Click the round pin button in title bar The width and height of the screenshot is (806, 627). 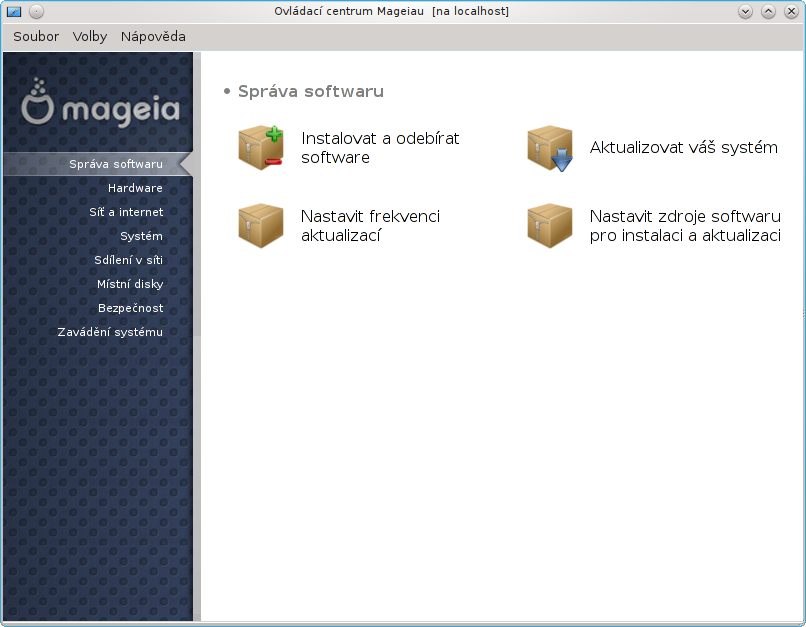(36, 11)
